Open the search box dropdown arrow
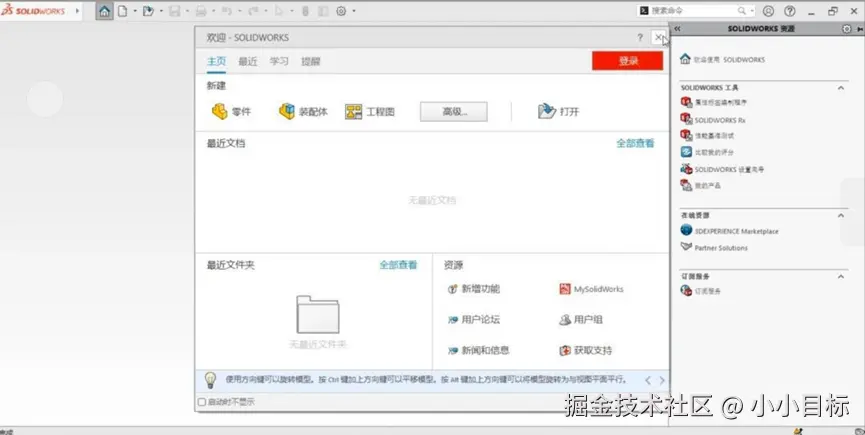865x435 pixels. 751,11
